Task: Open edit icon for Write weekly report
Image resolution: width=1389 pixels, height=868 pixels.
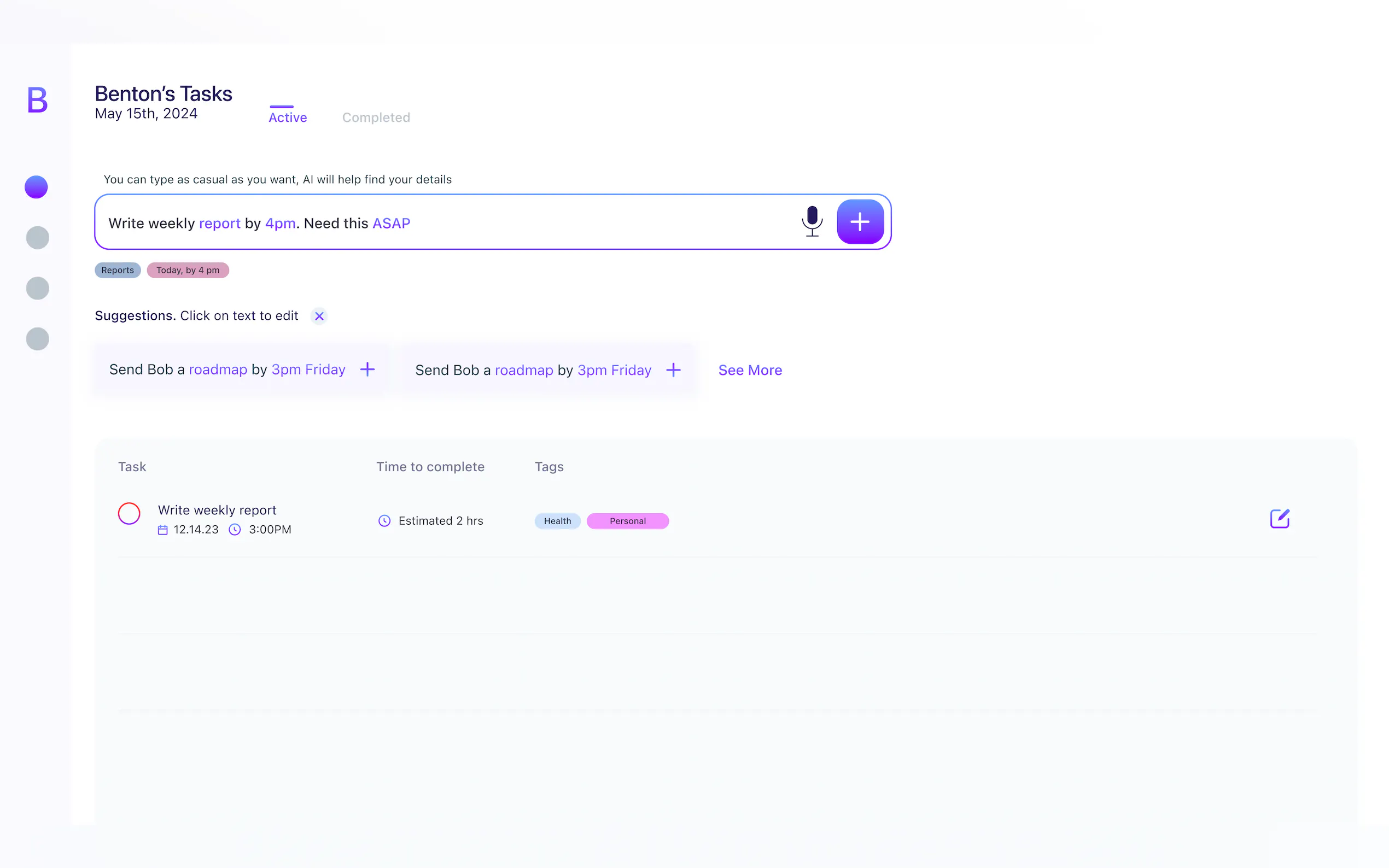Action: (1279, 518)
